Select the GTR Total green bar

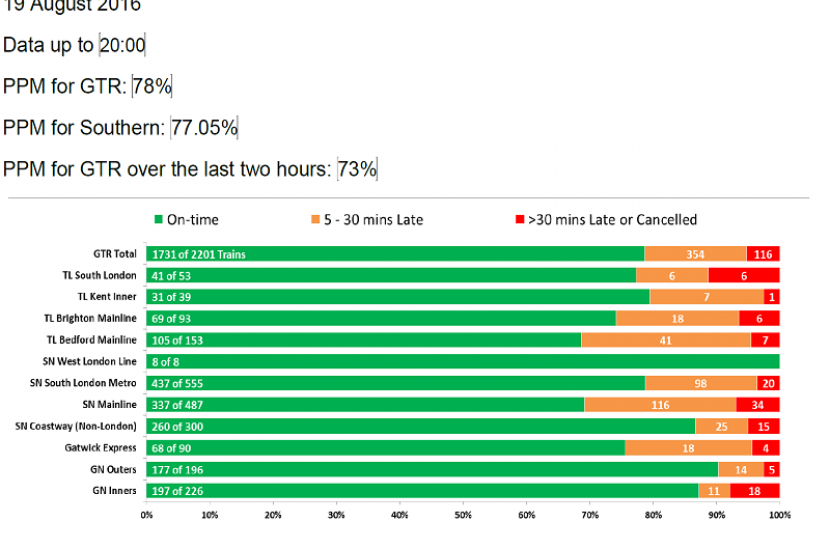[395, 254]
